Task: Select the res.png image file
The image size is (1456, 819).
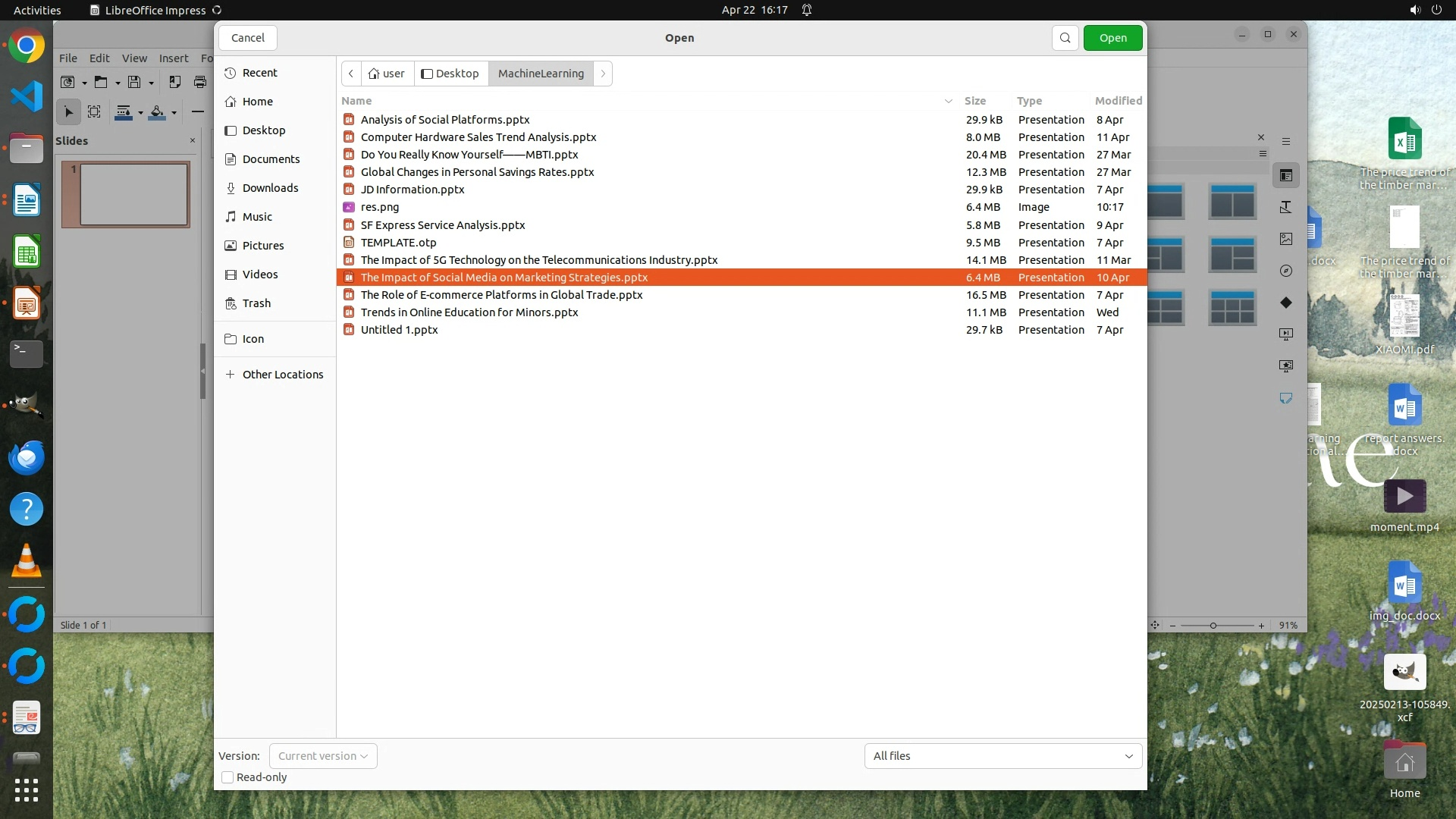Action: point(379,207)
